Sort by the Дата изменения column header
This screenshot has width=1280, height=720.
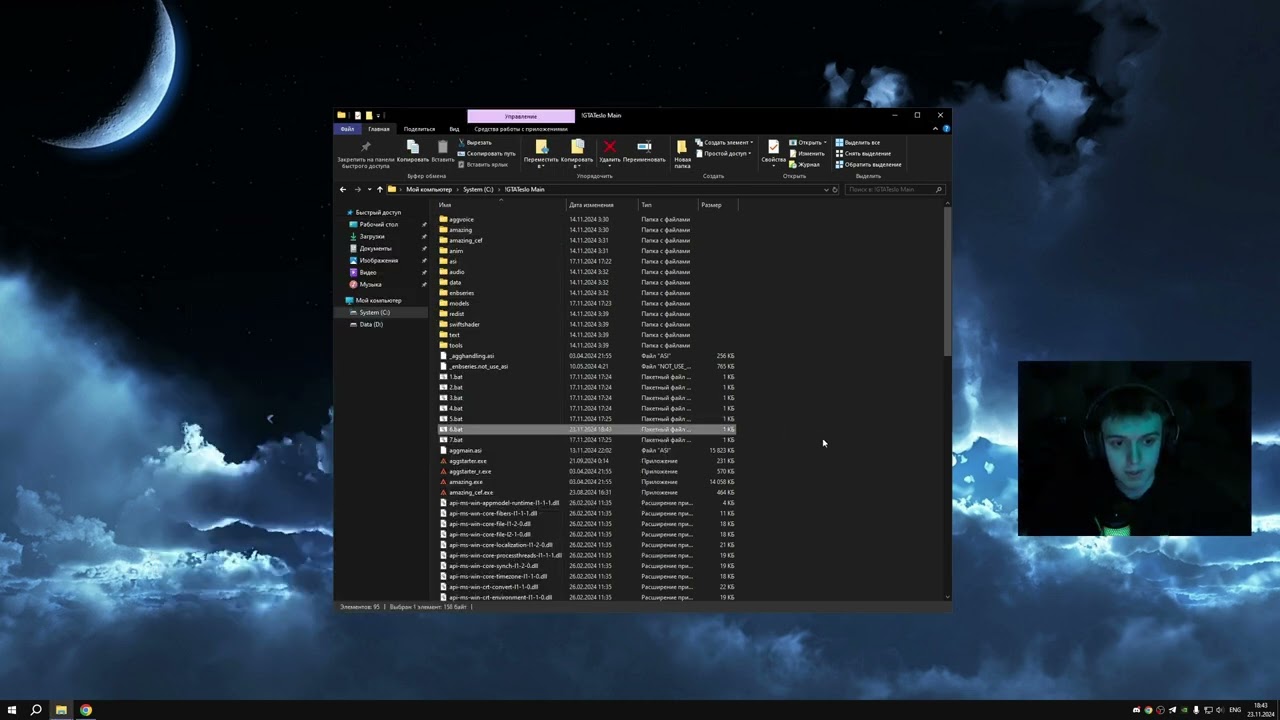pyautogui.click(x=602, y=205)
